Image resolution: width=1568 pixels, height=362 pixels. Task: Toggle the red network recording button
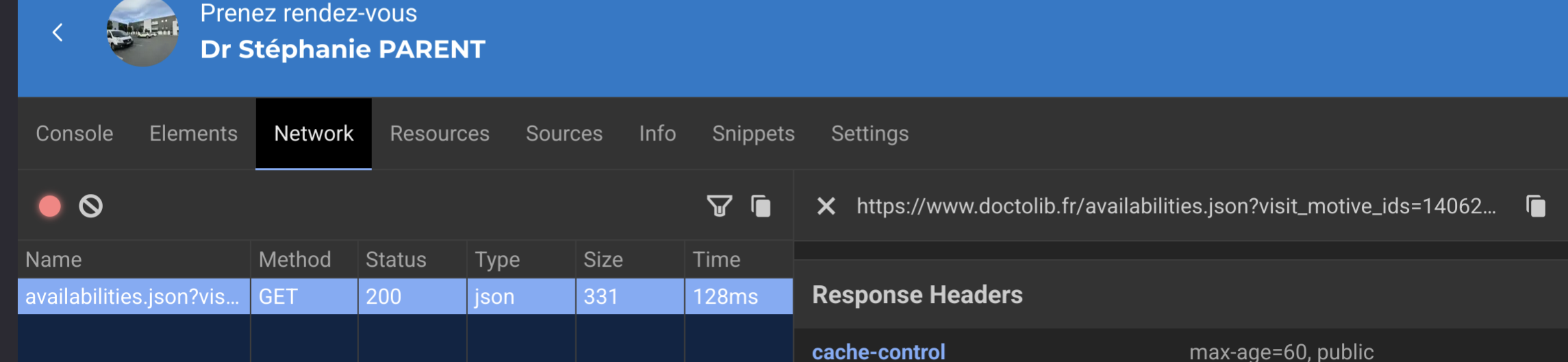[50, 206]
